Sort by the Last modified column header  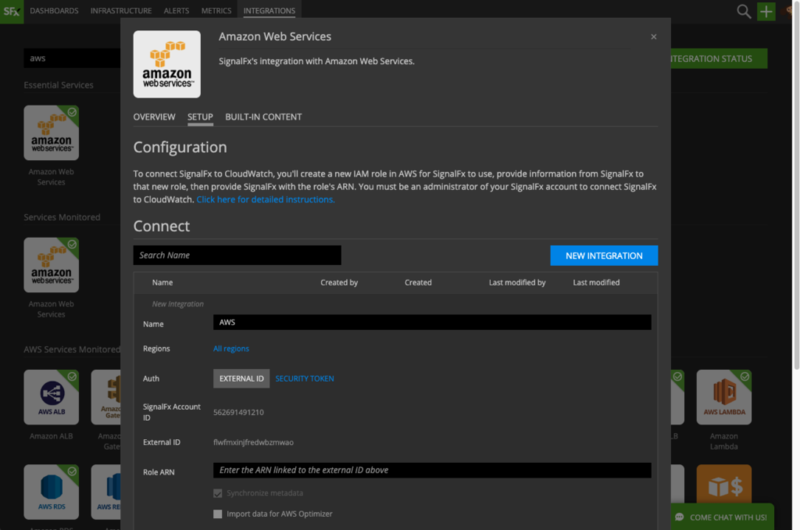click(x=596, y=283)
